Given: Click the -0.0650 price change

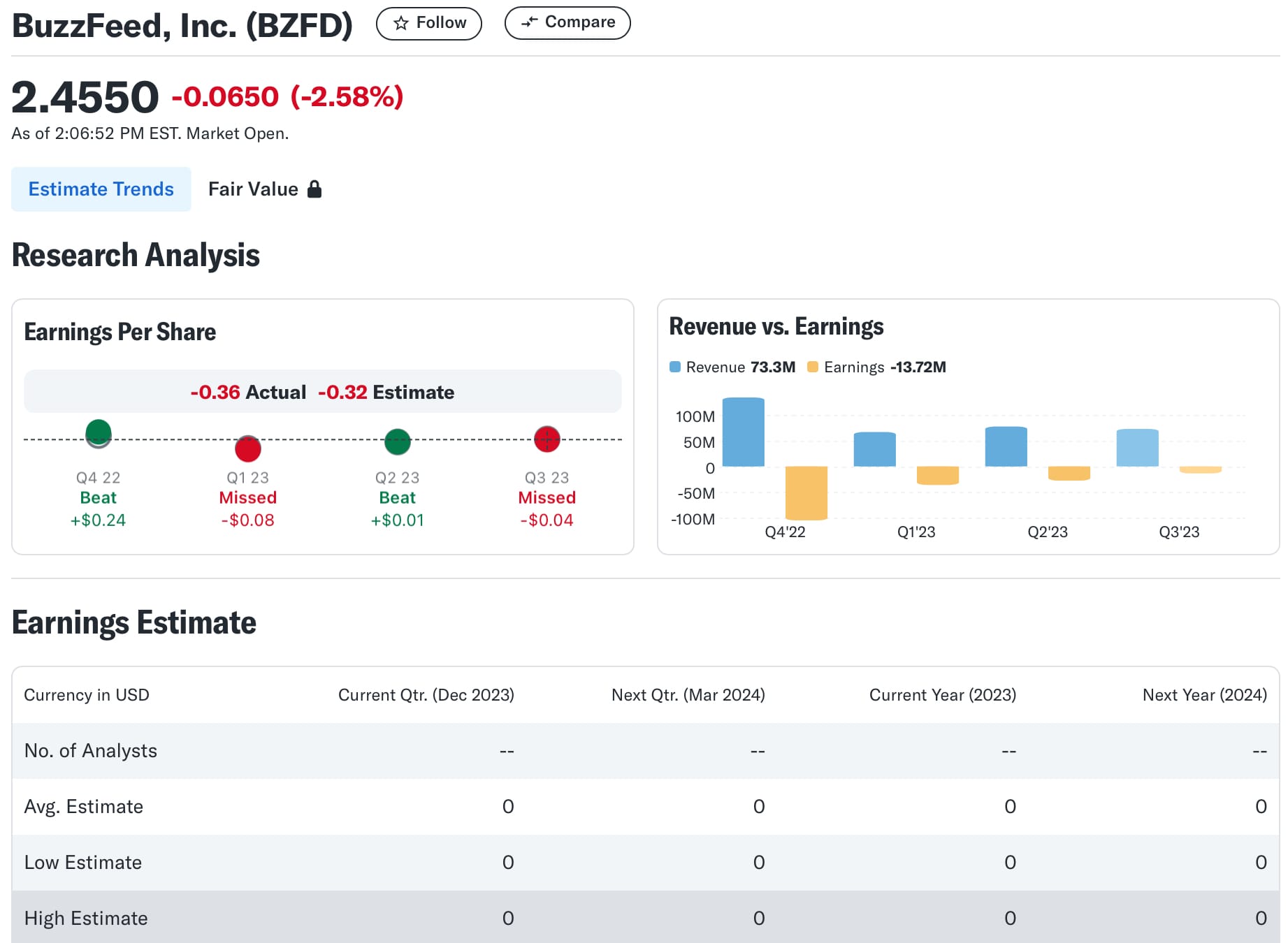Looking at the screenshot, I should [225, 97].
